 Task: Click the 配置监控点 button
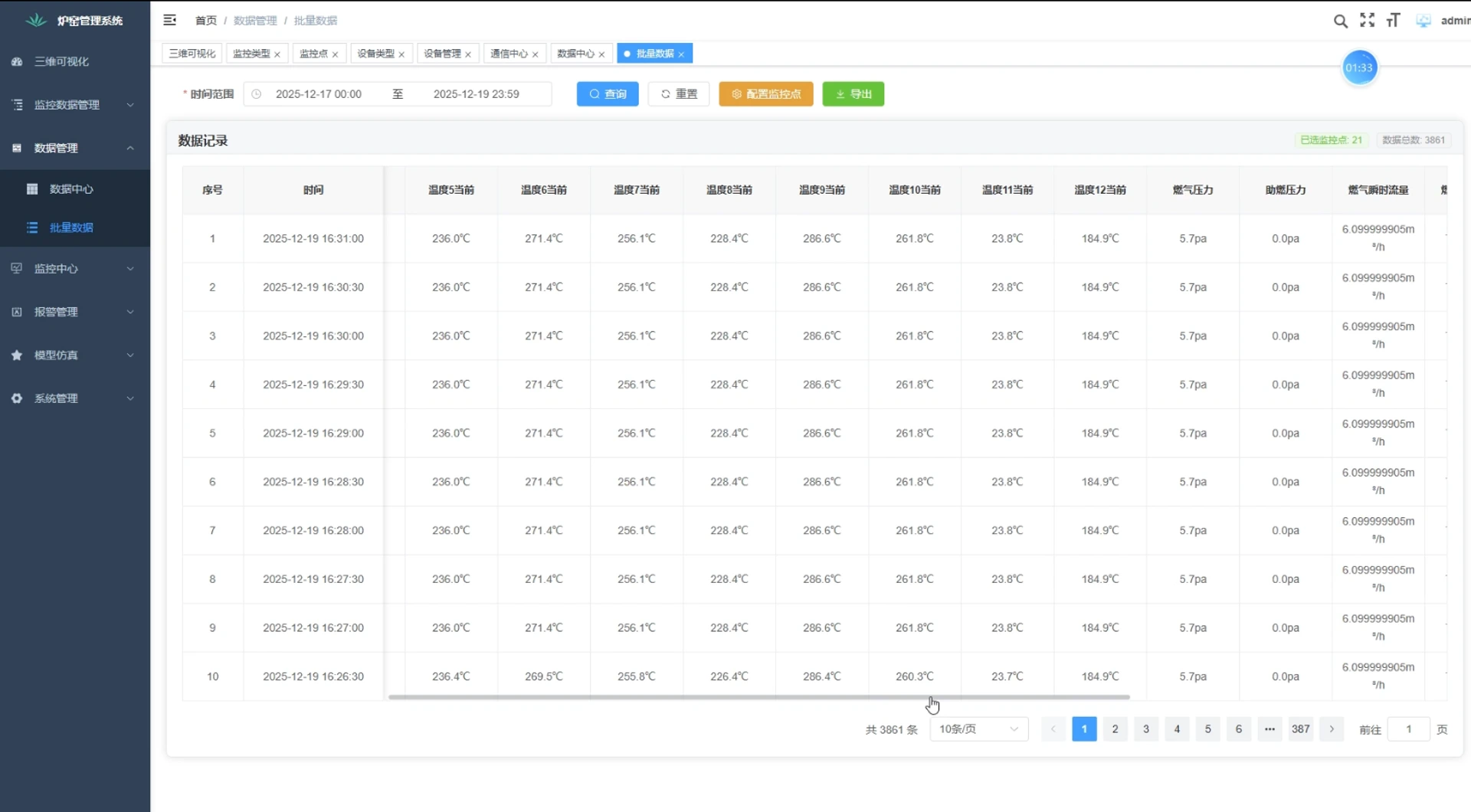766,94
